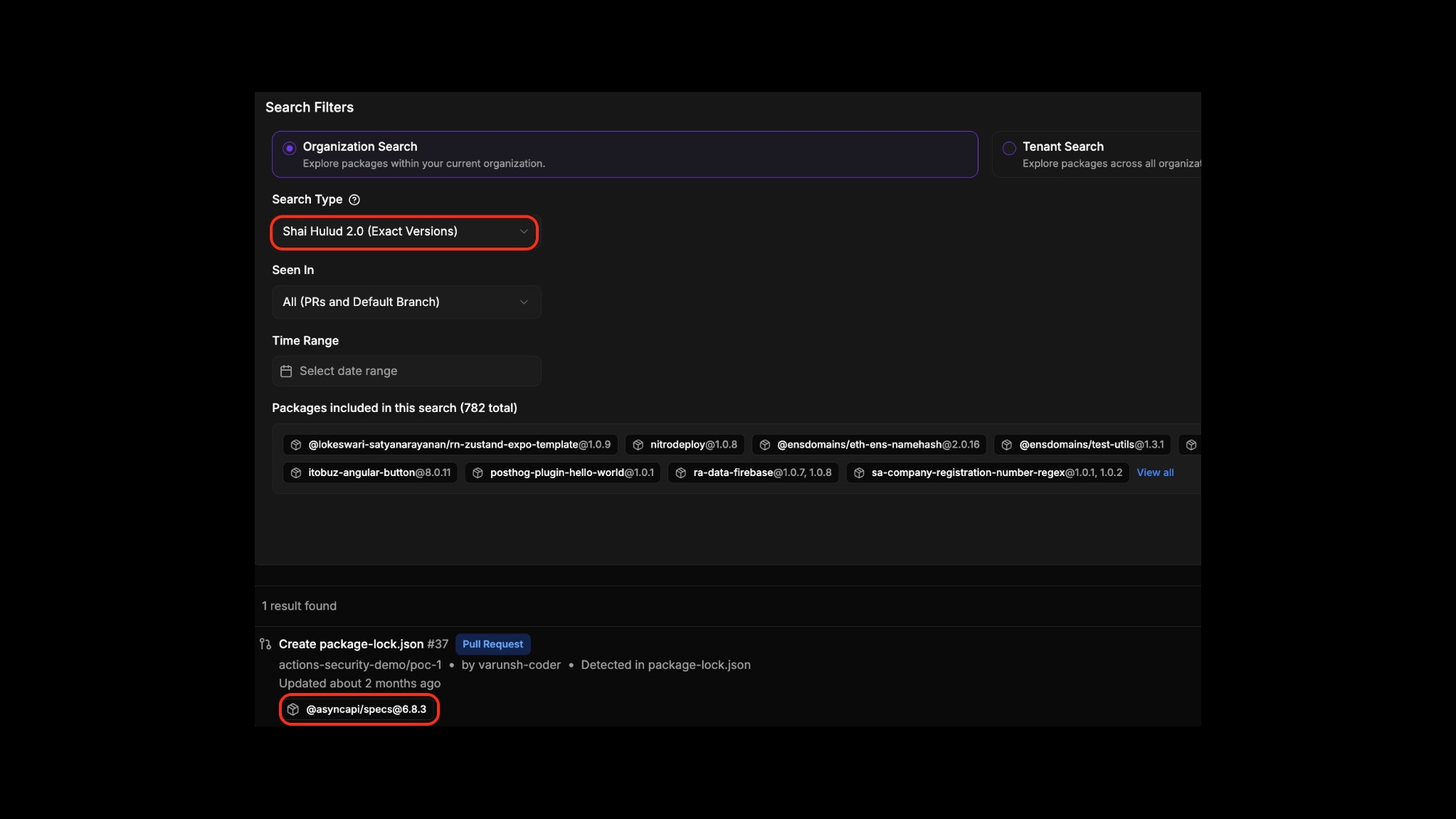Click package icon of @asyncapi/specs chip
The height and width of the screenshot is (819, 1456).
[293, 709]
